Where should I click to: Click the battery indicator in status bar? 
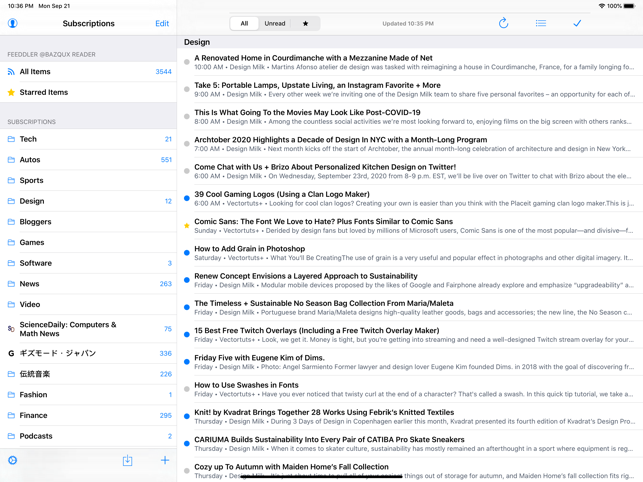629,6
